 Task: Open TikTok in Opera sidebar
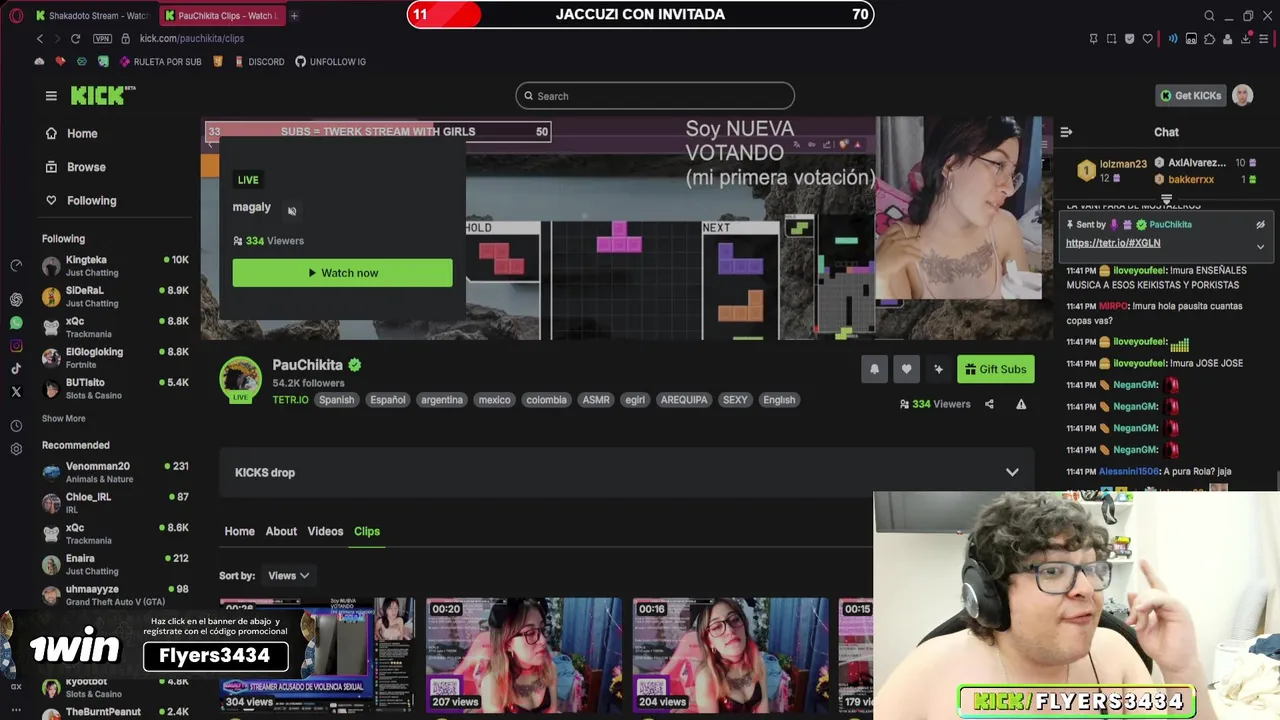point(16,369)
